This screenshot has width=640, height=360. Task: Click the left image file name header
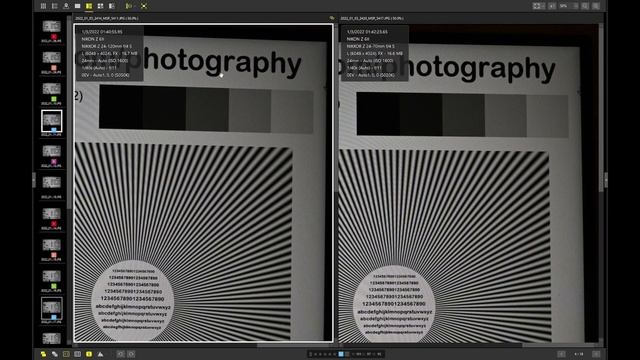(107, 18)
